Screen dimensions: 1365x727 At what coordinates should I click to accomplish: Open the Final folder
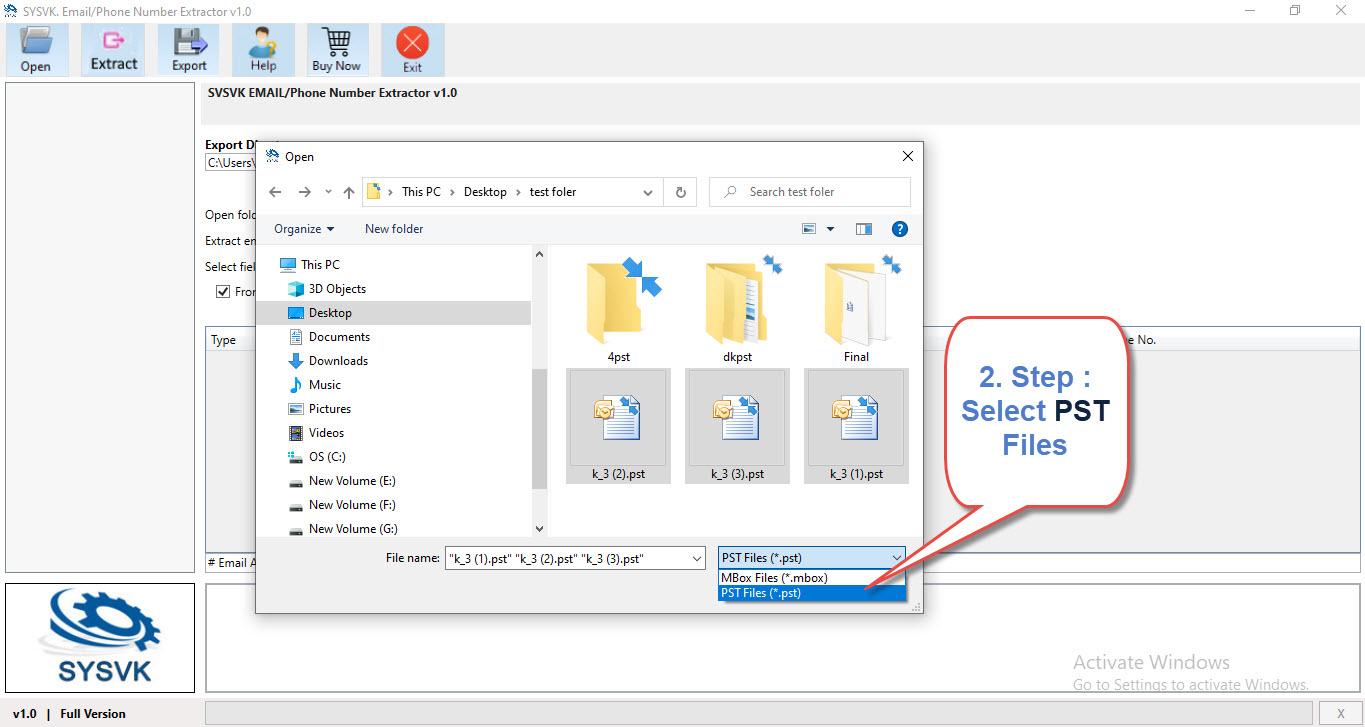(x=856, y=308)
